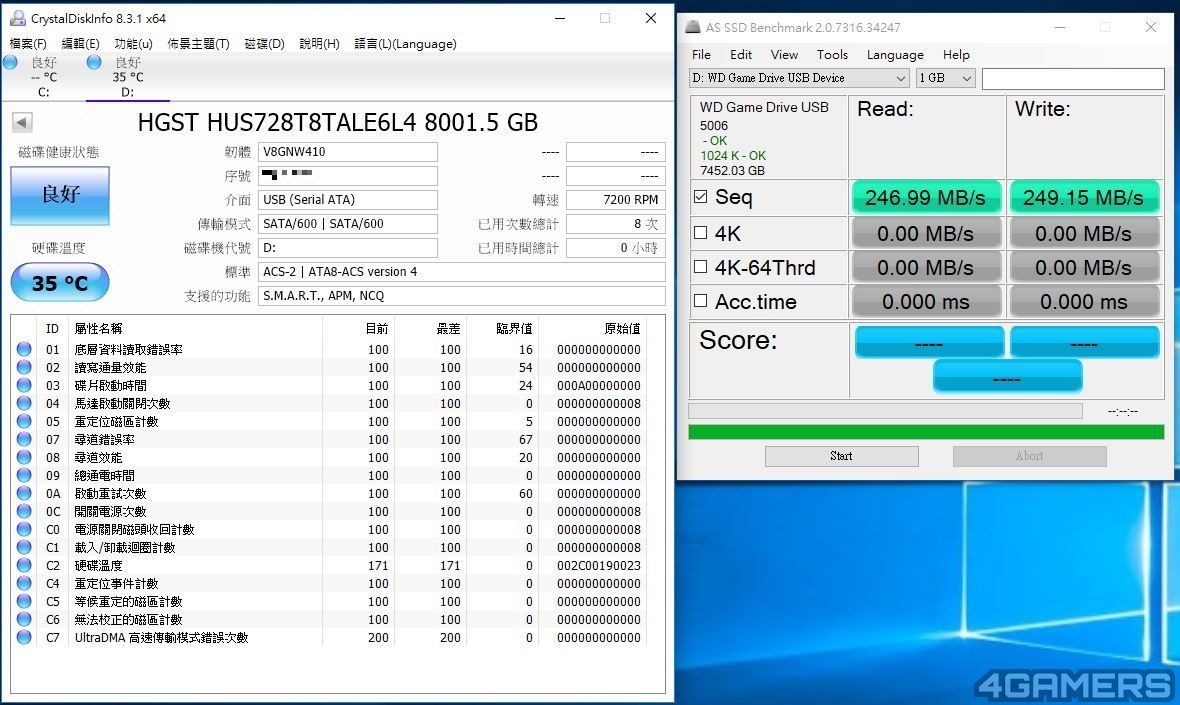Enable the 4K benchmark checkbox
Screen dimensions: 1180x705
(x=701, y=233)
